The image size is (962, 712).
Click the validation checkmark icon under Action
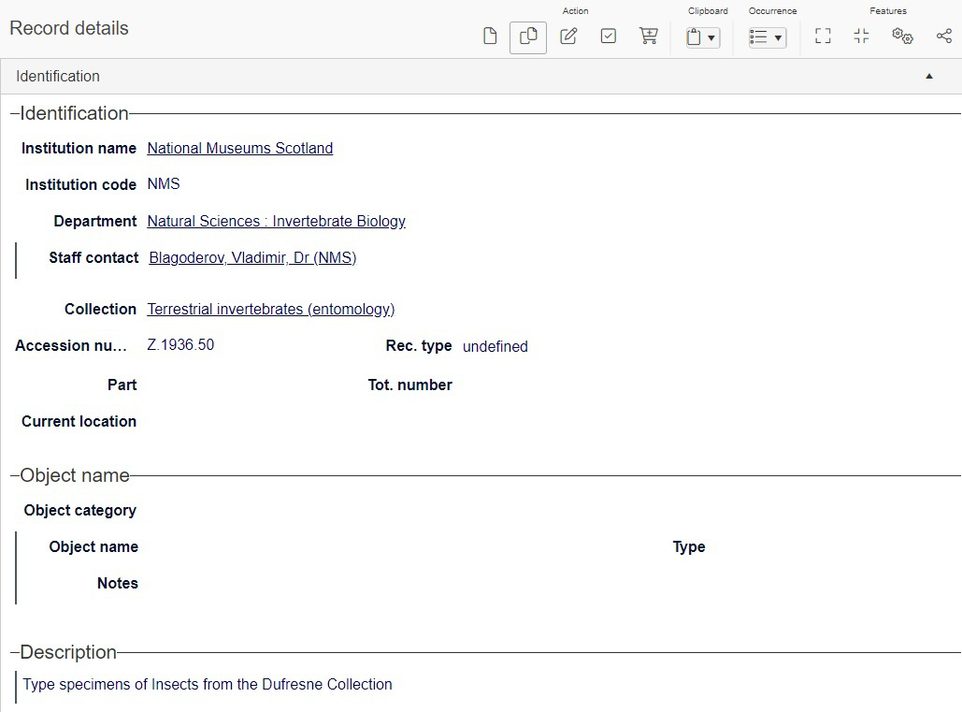coord(608,35)
